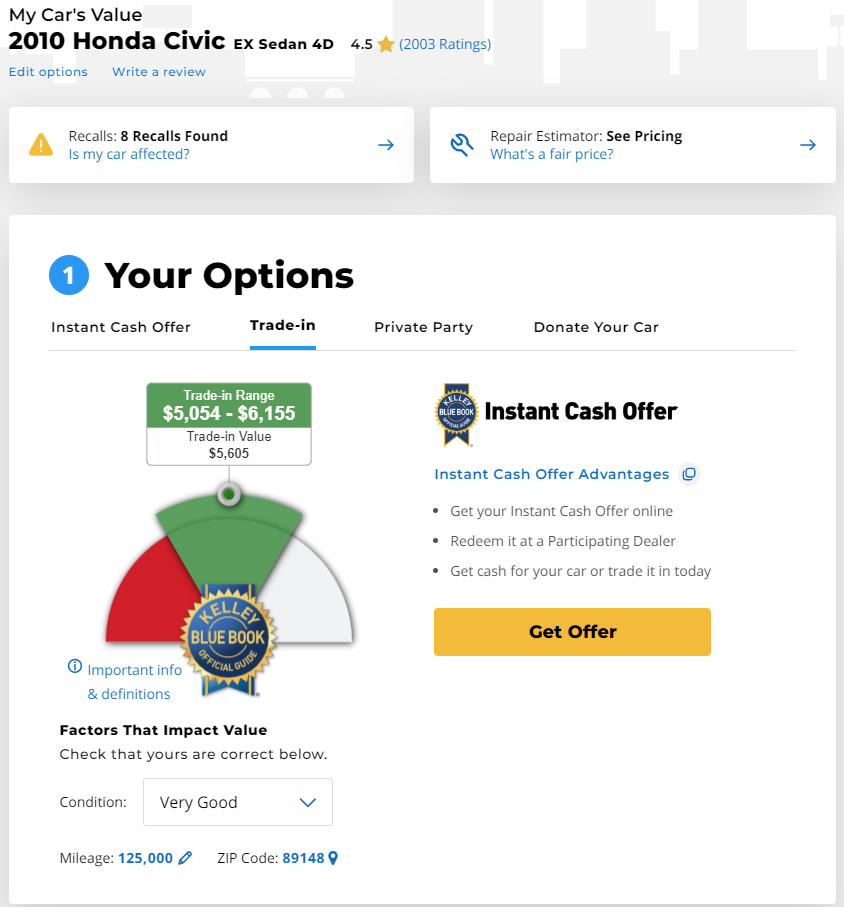Open the Write a review link
The image size is (844, 907).
159,72
